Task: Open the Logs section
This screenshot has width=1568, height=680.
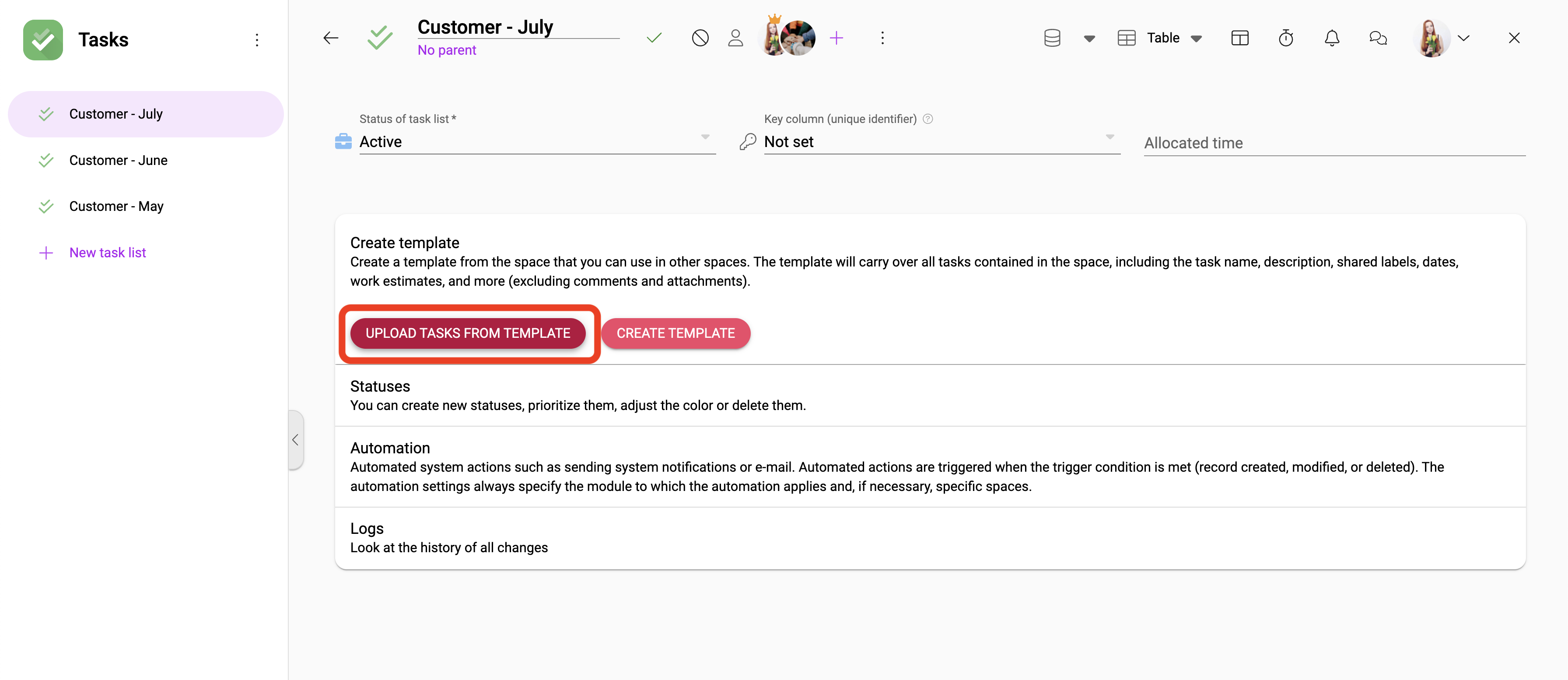Action: click(x=930, y=538)
